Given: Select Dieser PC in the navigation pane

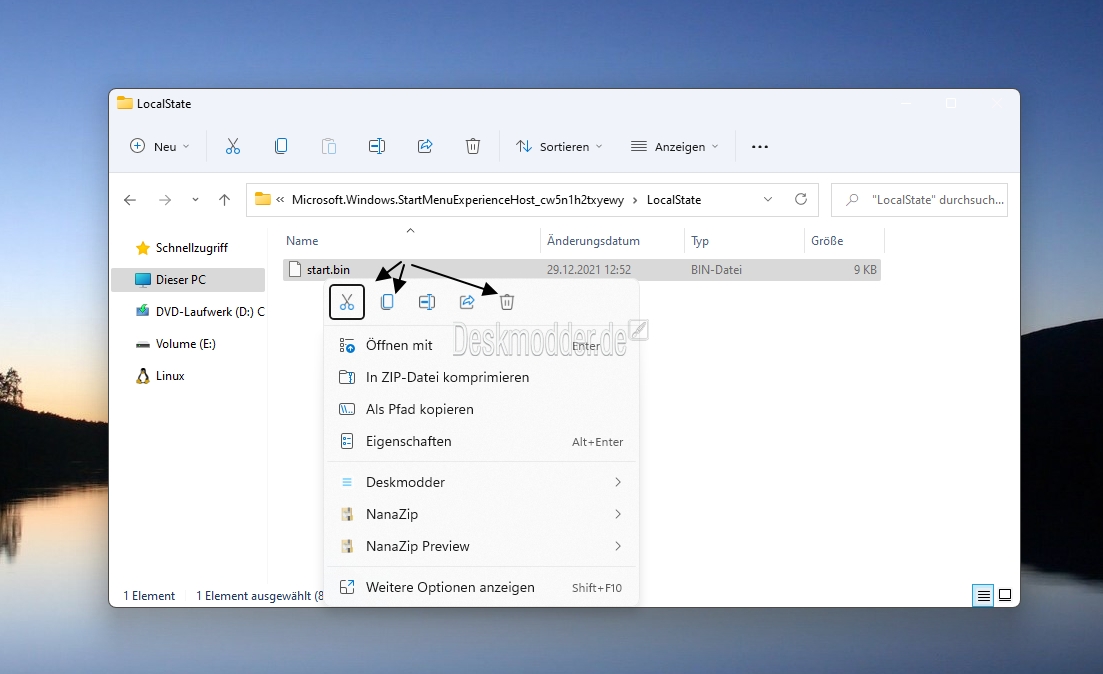Looking at the screenshot, I should pyautogui.click(x=189, y=279).
